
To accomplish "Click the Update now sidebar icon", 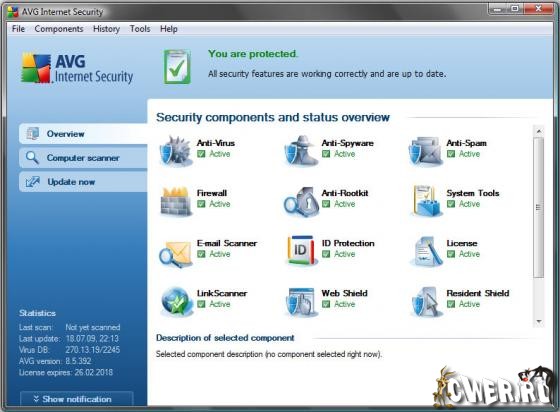I will click(x=32, y=182).
